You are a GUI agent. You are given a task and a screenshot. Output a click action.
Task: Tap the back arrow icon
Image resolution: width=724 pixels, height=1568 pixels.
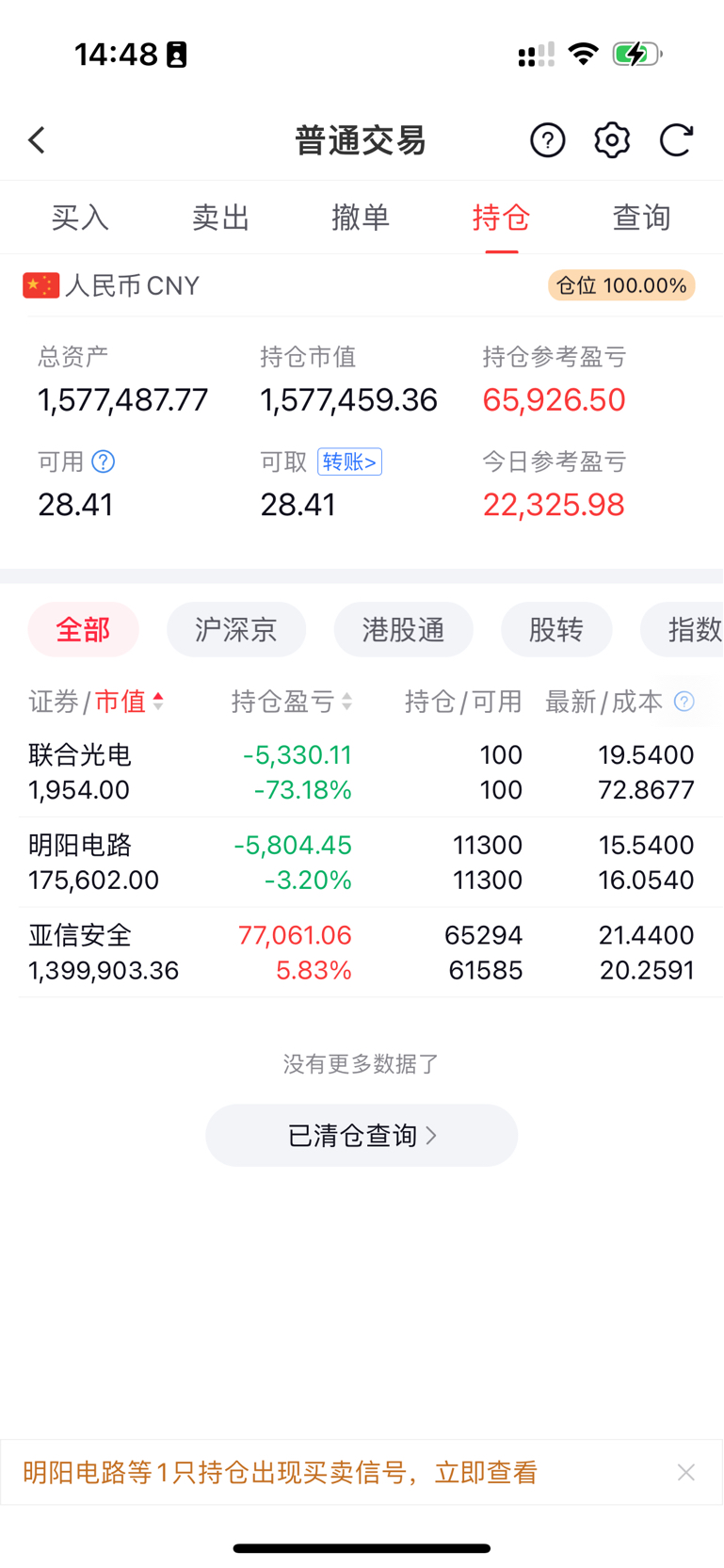pos(37,140)
